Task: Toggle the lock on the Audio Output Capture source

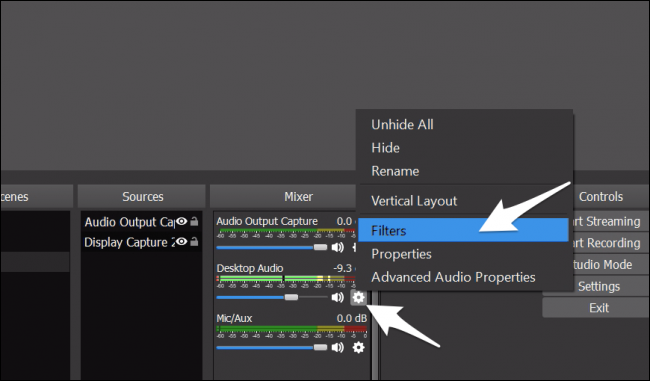Action: tap(194, 222)
